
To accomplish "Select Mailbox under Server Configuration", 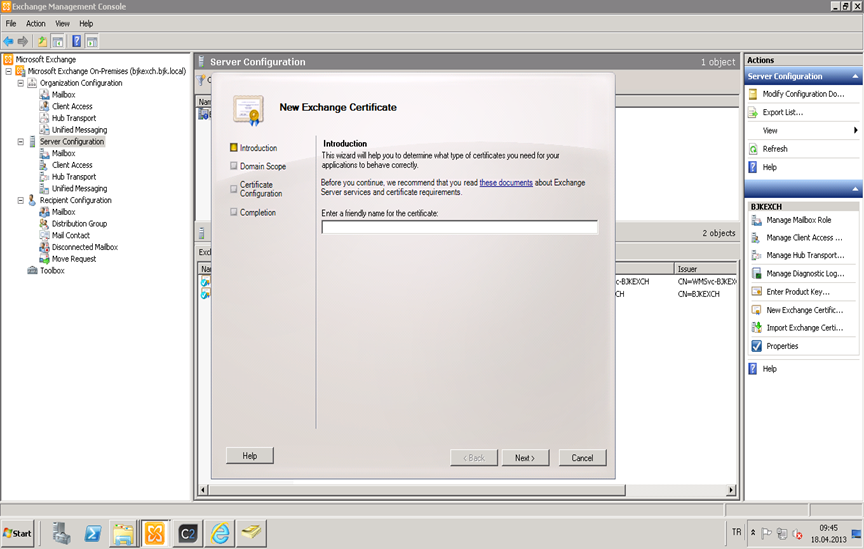I will 63,153.
